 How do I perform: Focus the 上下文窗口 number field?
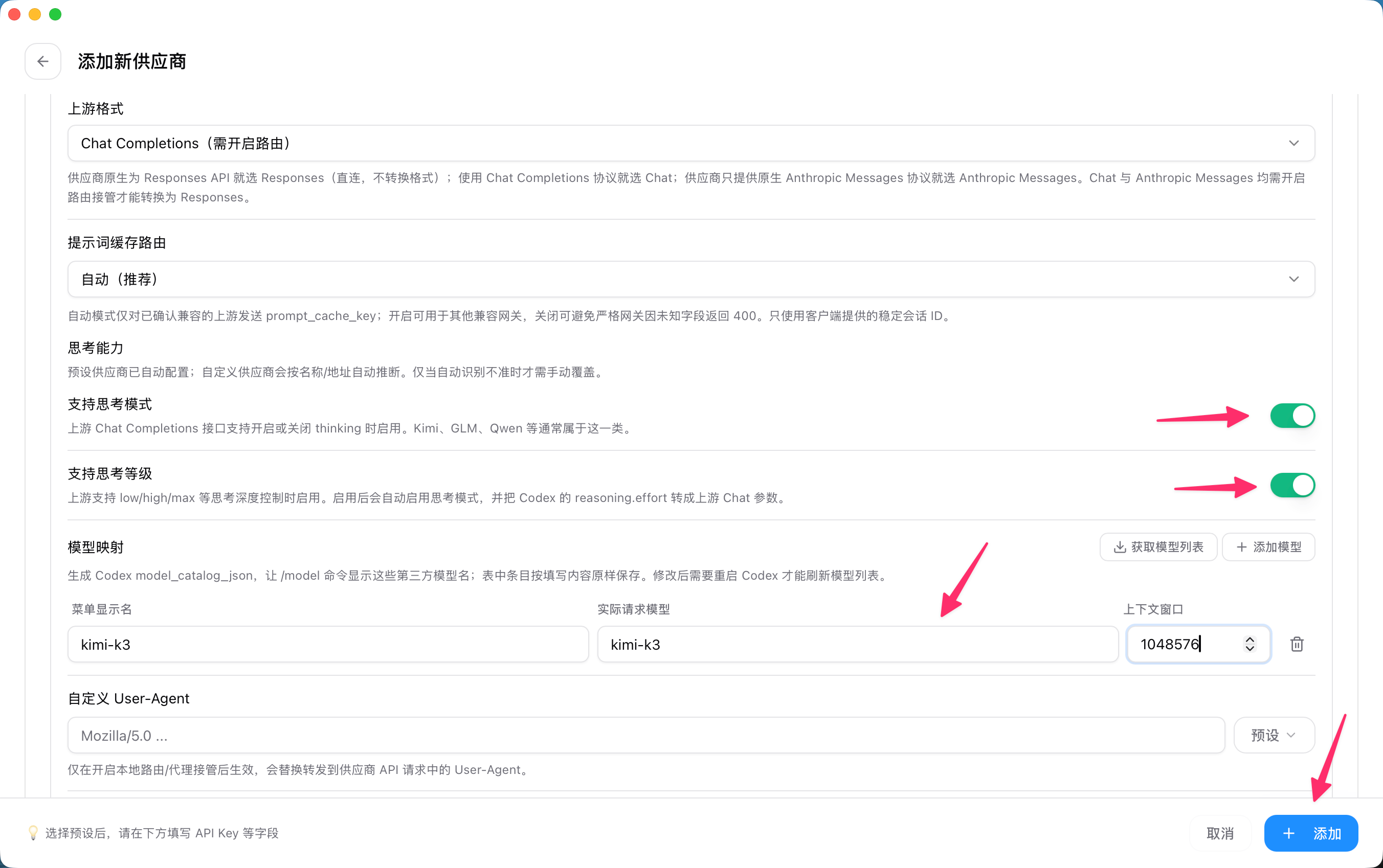(1198, 644)
